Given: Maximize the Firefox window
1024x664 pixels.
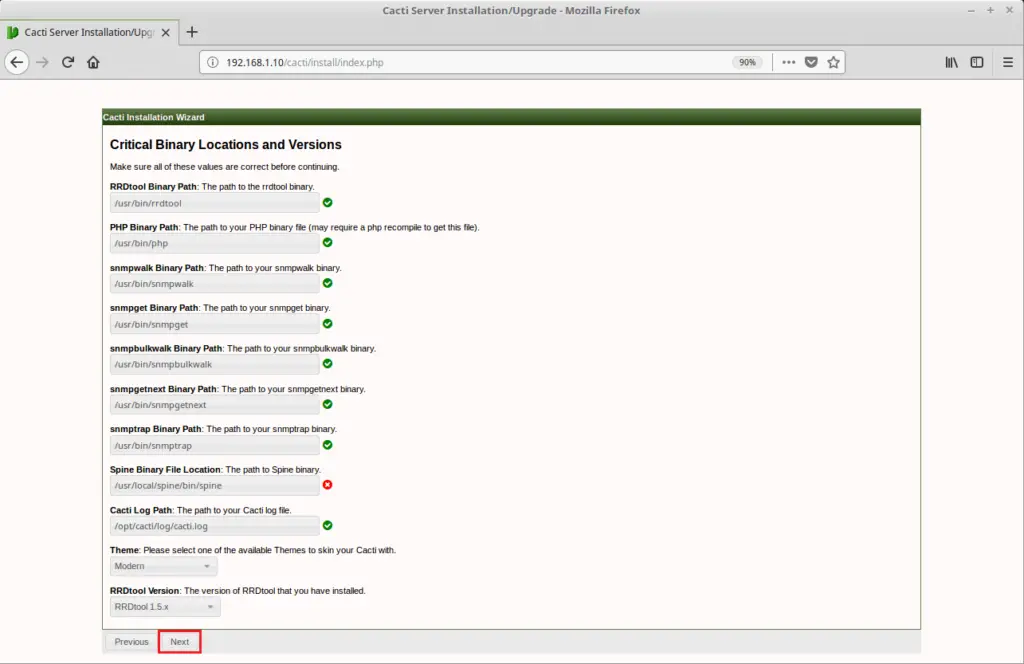Looking at the screenshot, I should click(990, 10).
